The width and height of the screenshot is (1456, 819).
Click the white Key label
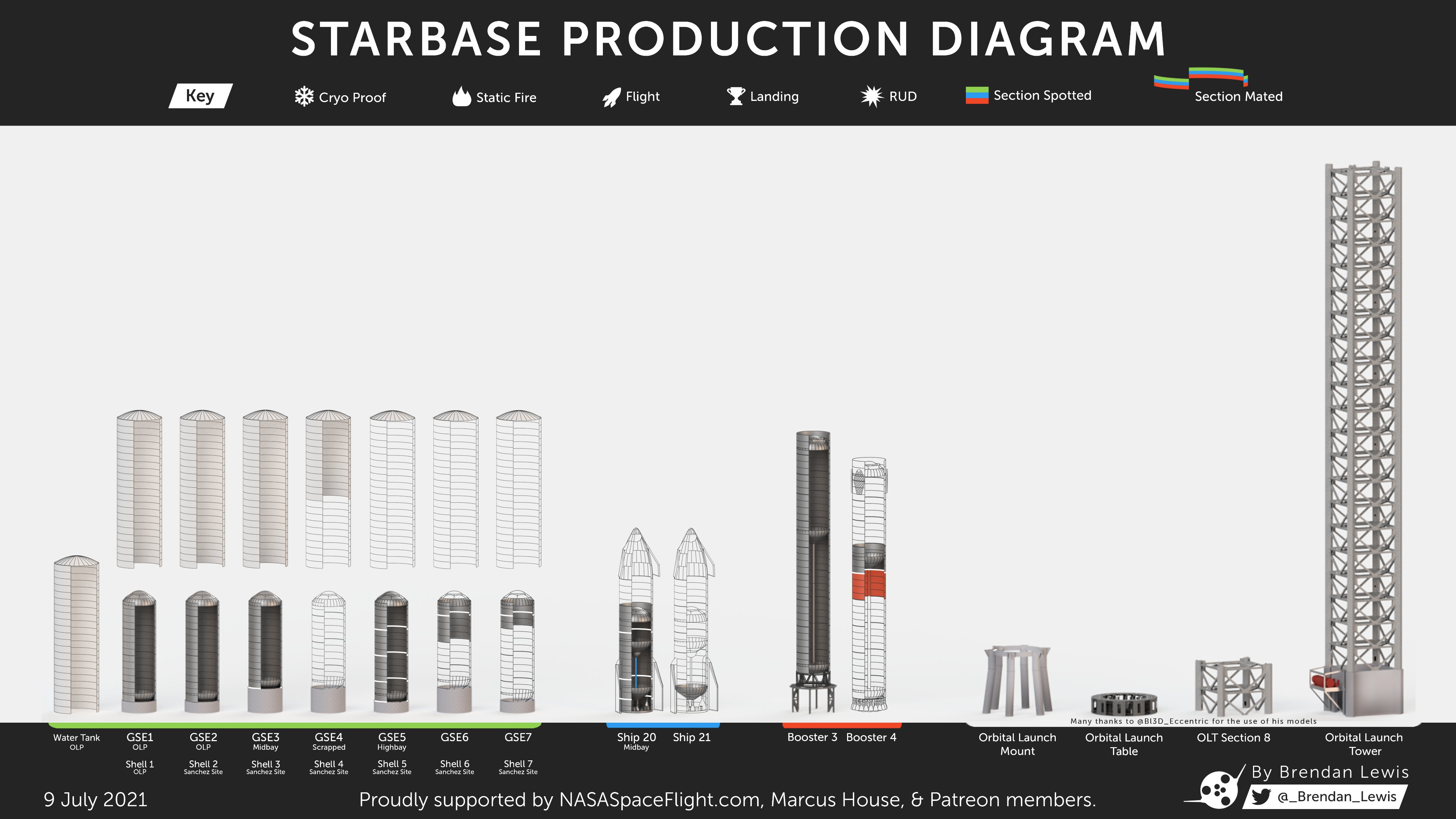pos(200,96)
